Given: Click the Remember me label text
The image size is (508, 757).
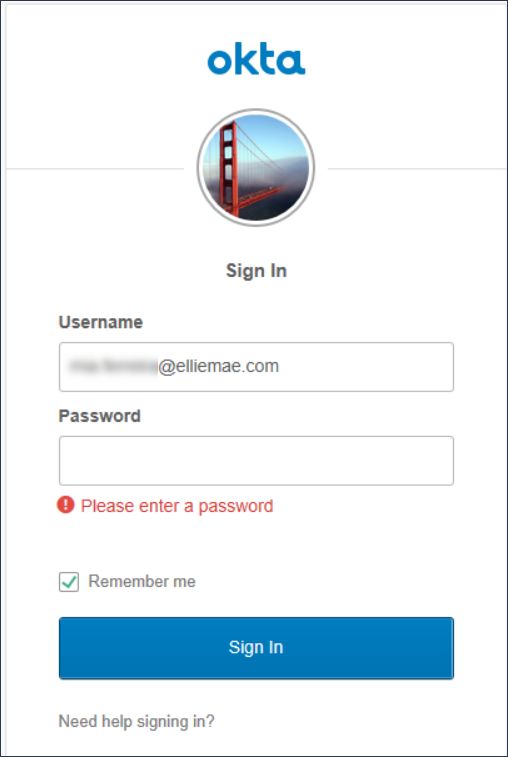Looking at the screenshot, I should pos(142,581).
